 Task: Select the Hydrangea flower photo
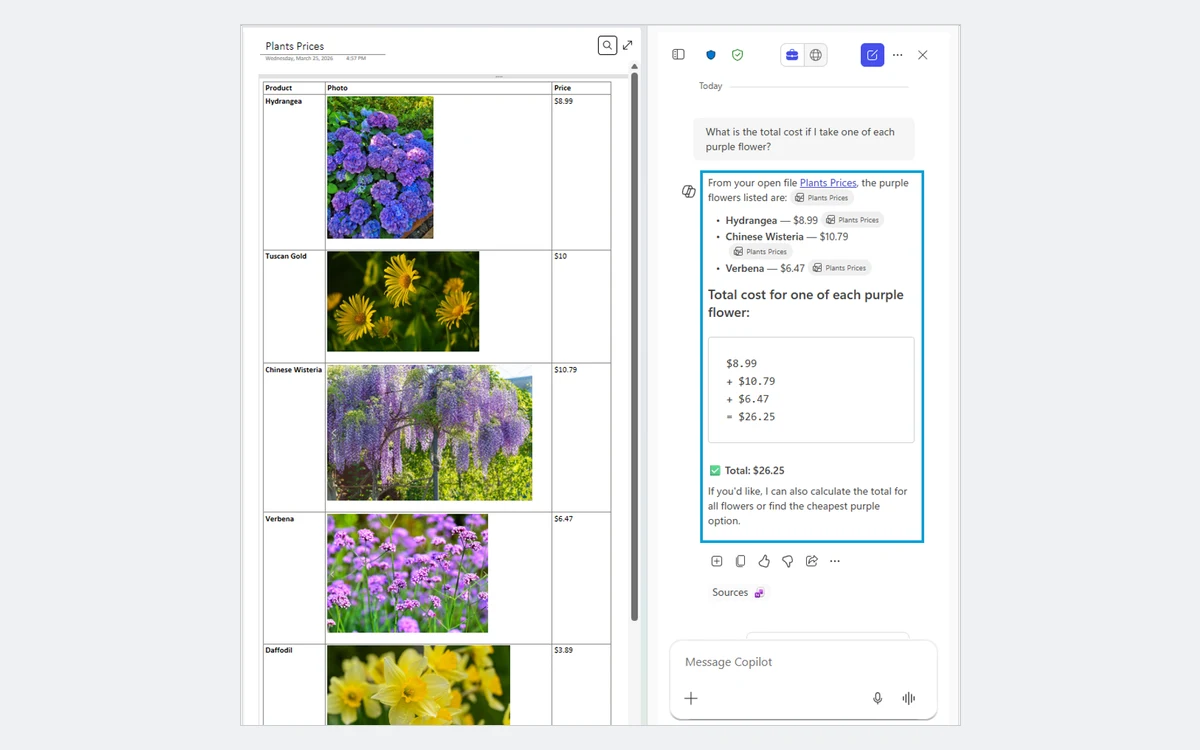pos(380,167)
